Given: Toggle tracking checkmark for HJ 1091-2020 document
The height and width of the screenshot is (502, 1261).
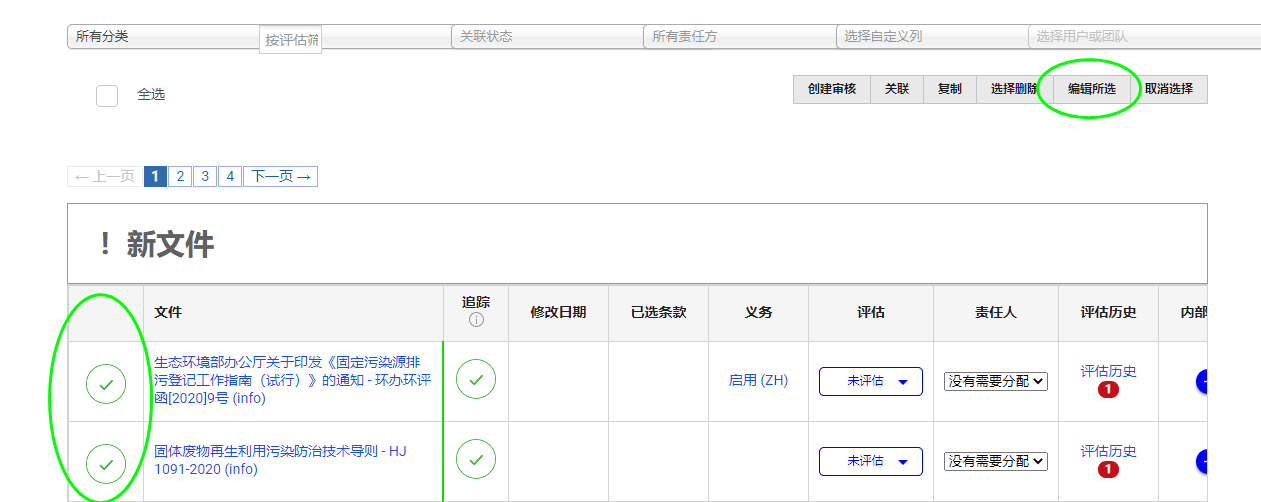Looking at the screenshot, I should pyautogui.click(x=476, y=460).
